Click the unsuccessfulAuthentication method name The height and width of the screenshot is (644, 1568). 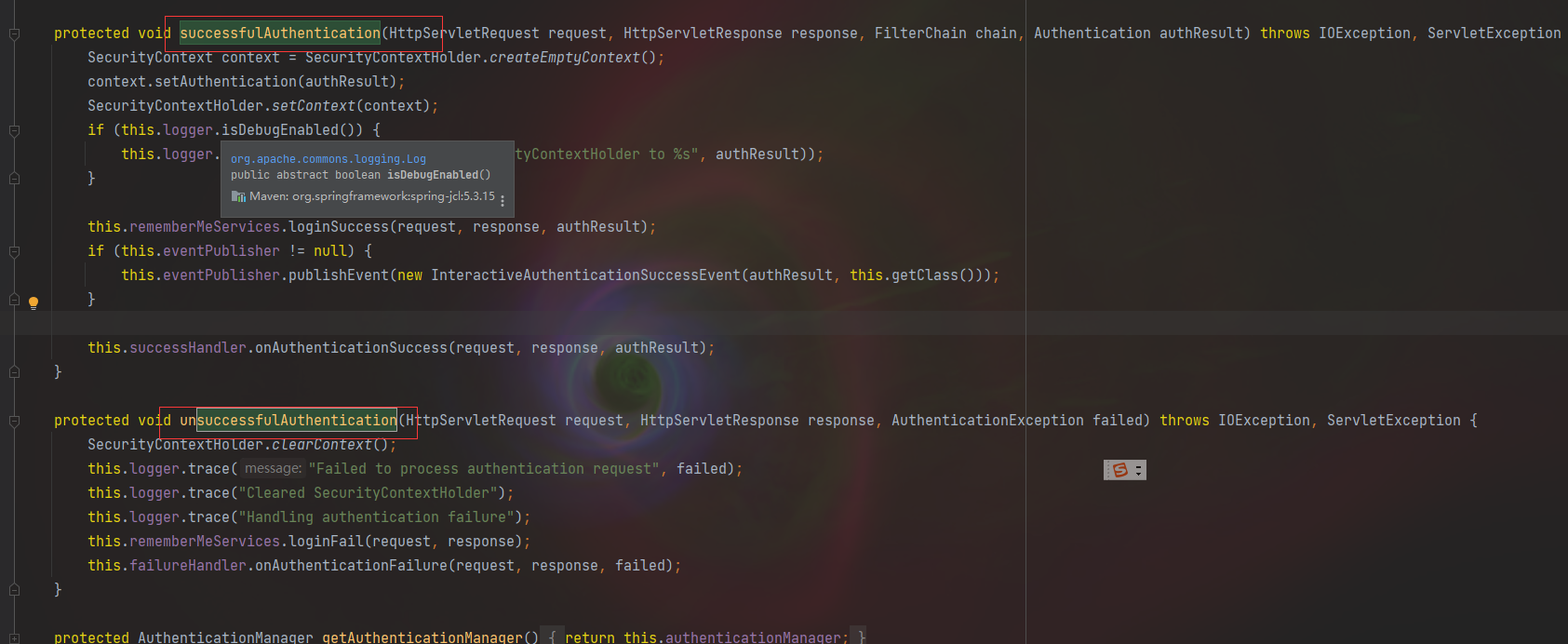coord(288,421)
